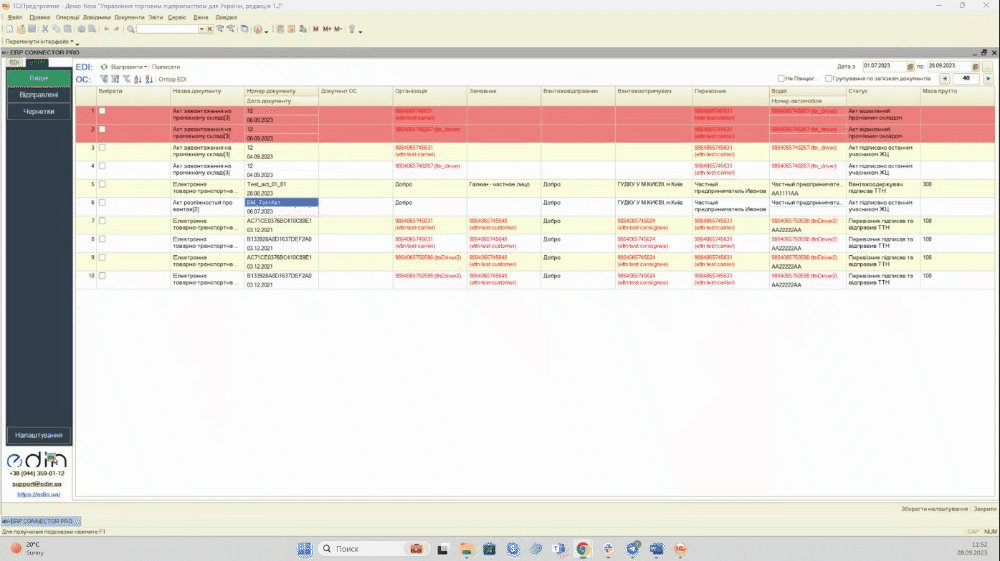Open the Документи menu
The height and width of the screenshot is (561, 1000).
point(129,17)
